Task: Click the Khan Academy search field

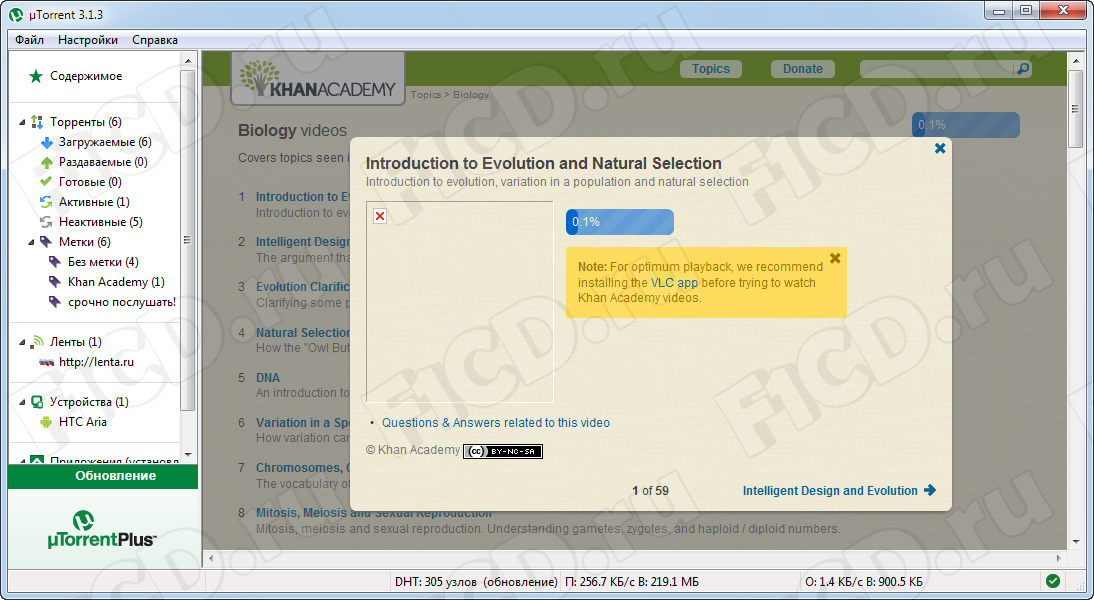Action: 938,68
